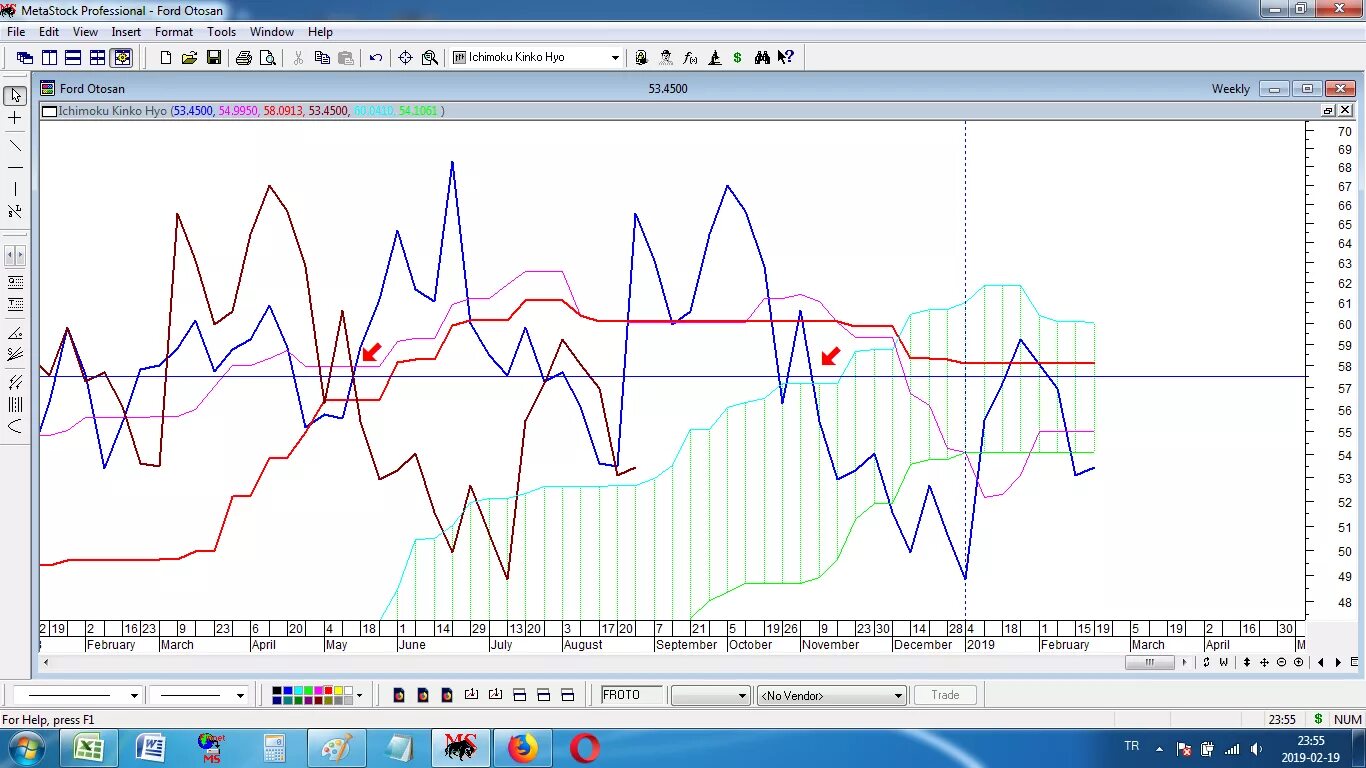Open the Expert Advisor icon
The image size is (1366, 768).
(x=666, y=58)
